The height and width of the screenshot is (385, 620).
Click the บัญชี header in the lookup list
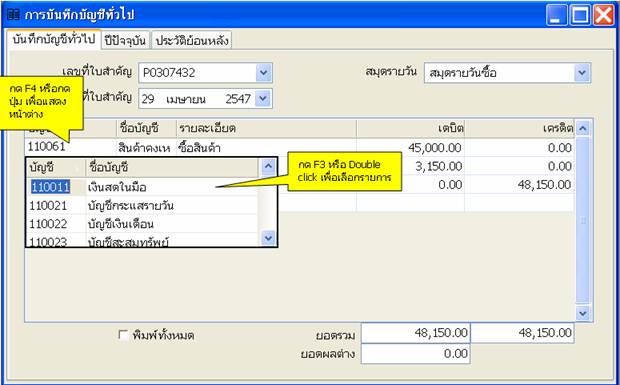point(56,167)
